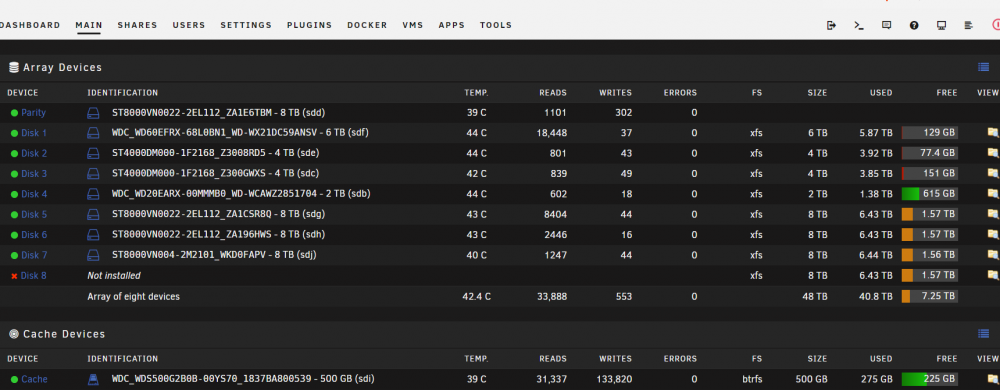The image size is (1000, 390).
Task: Click Disk 3 drive icon beside Z300GWXS
Action: (93, 174)
